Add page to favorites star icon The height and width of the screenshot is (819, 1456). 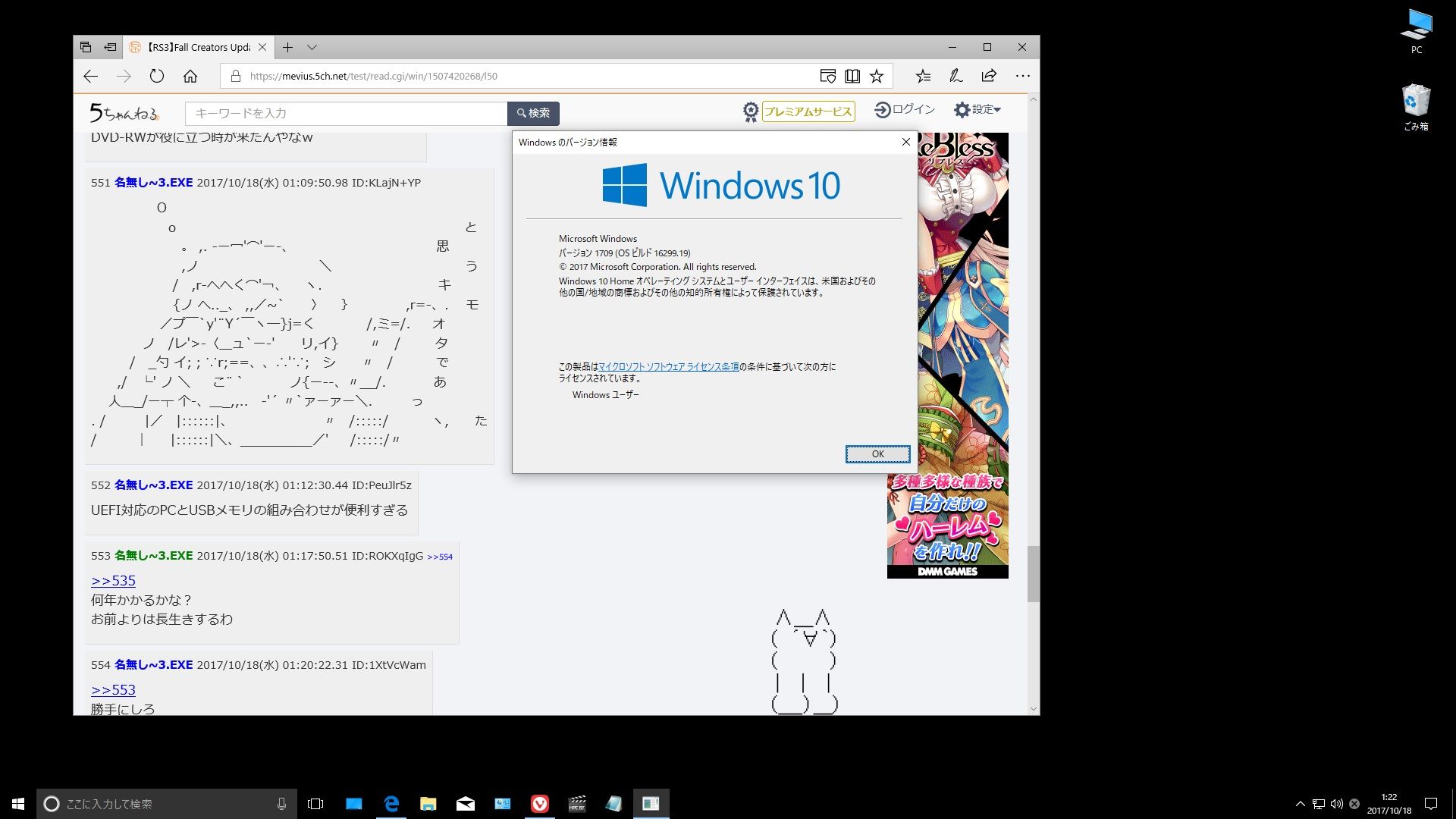877,76
